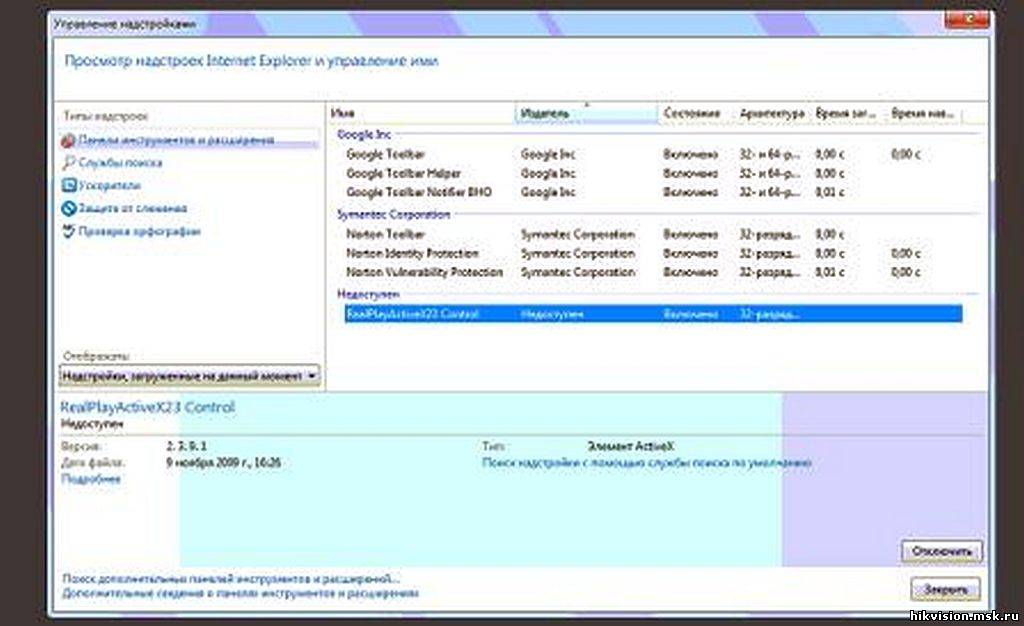The height and width of the screenshot is (626, 1024).
Task: Select the Google Toolbar Helper add-on
Action: [653, 174]
